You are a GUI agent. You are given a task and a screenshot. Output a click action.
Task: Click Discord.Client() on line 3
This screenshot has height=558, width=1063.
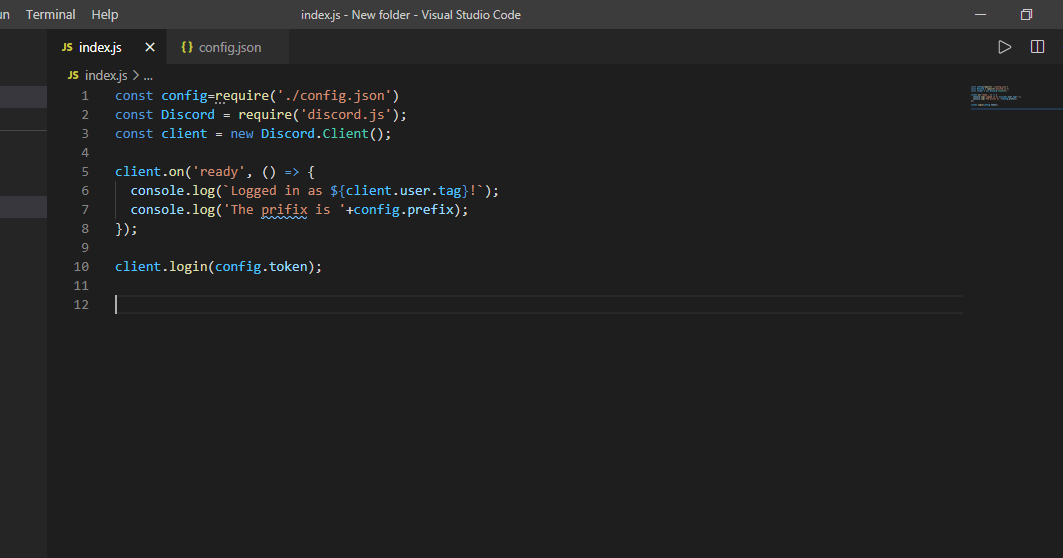point(323,134)
